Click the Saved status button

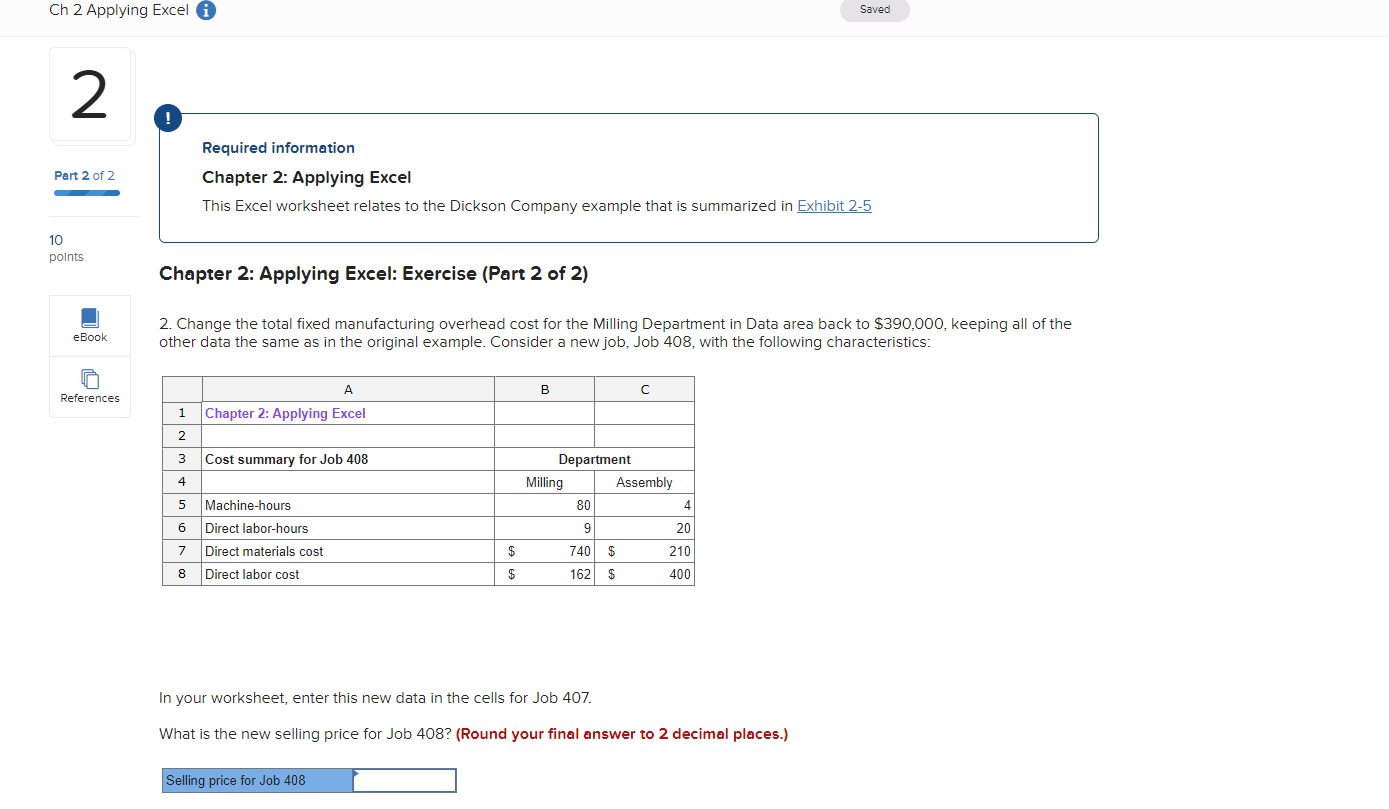tap(874, 9)
